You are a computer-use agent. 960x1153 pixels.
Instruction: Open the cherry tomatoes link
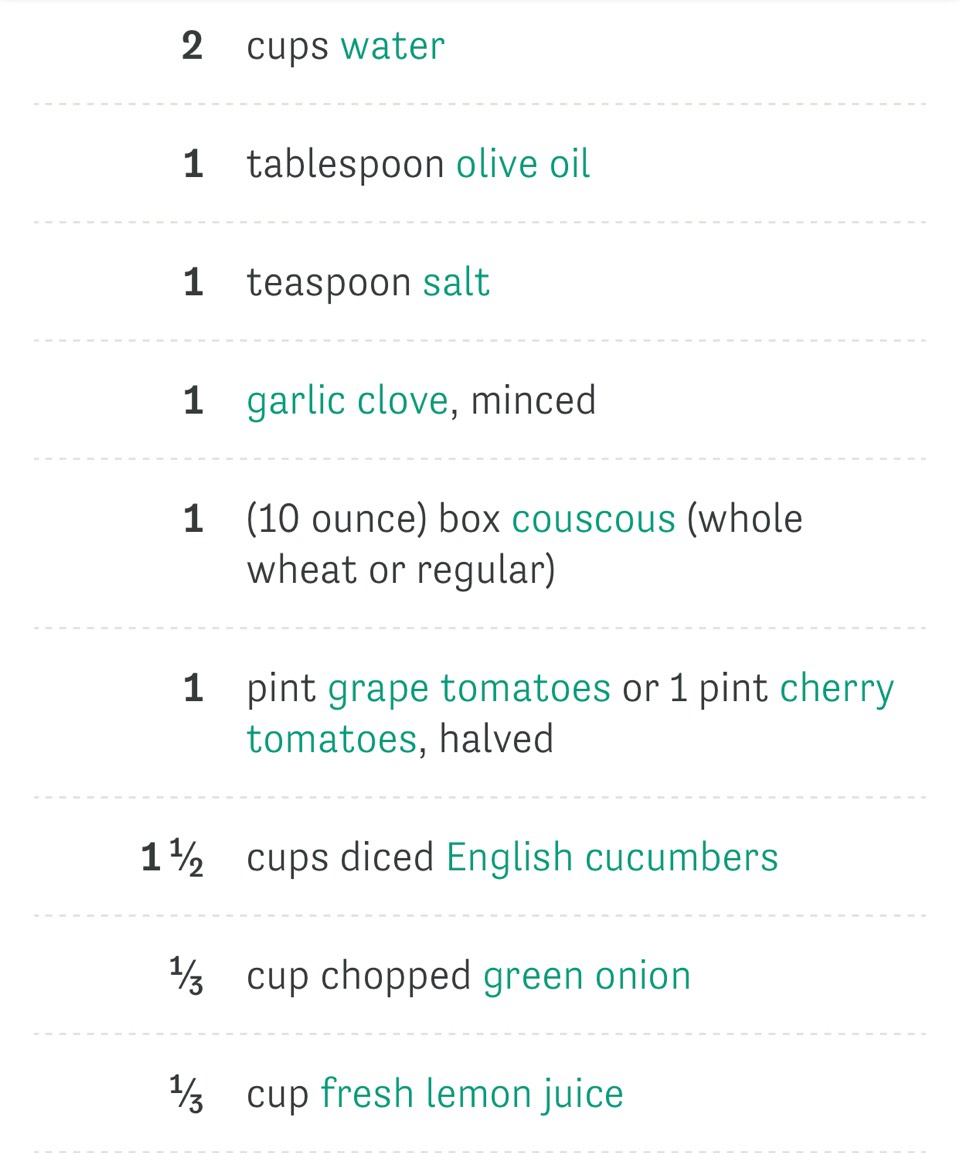tap(836, 689)
